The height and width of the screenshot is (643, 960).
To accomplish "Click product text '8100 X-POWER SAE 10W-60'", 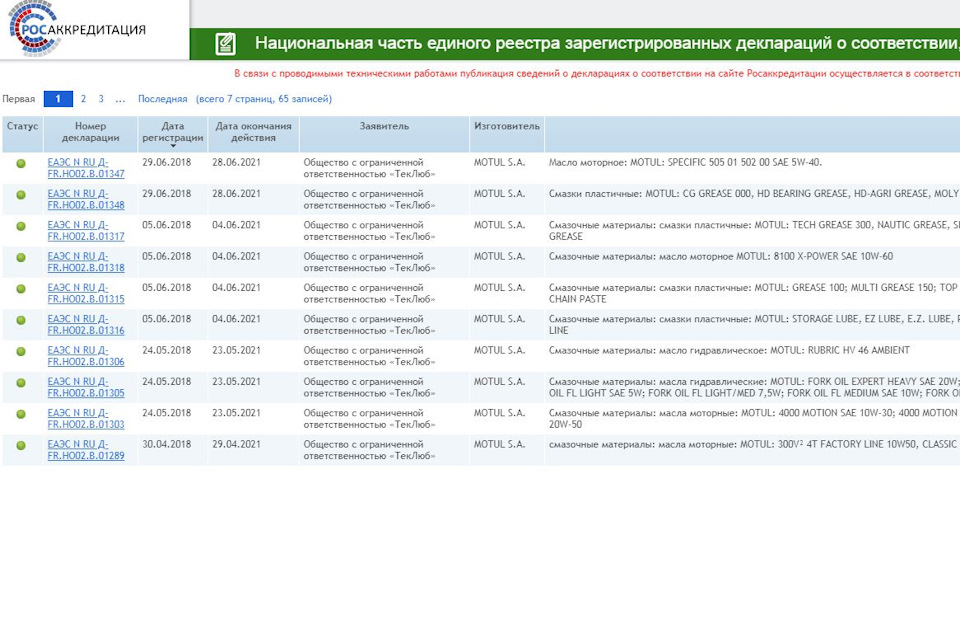I will [833, 256].
